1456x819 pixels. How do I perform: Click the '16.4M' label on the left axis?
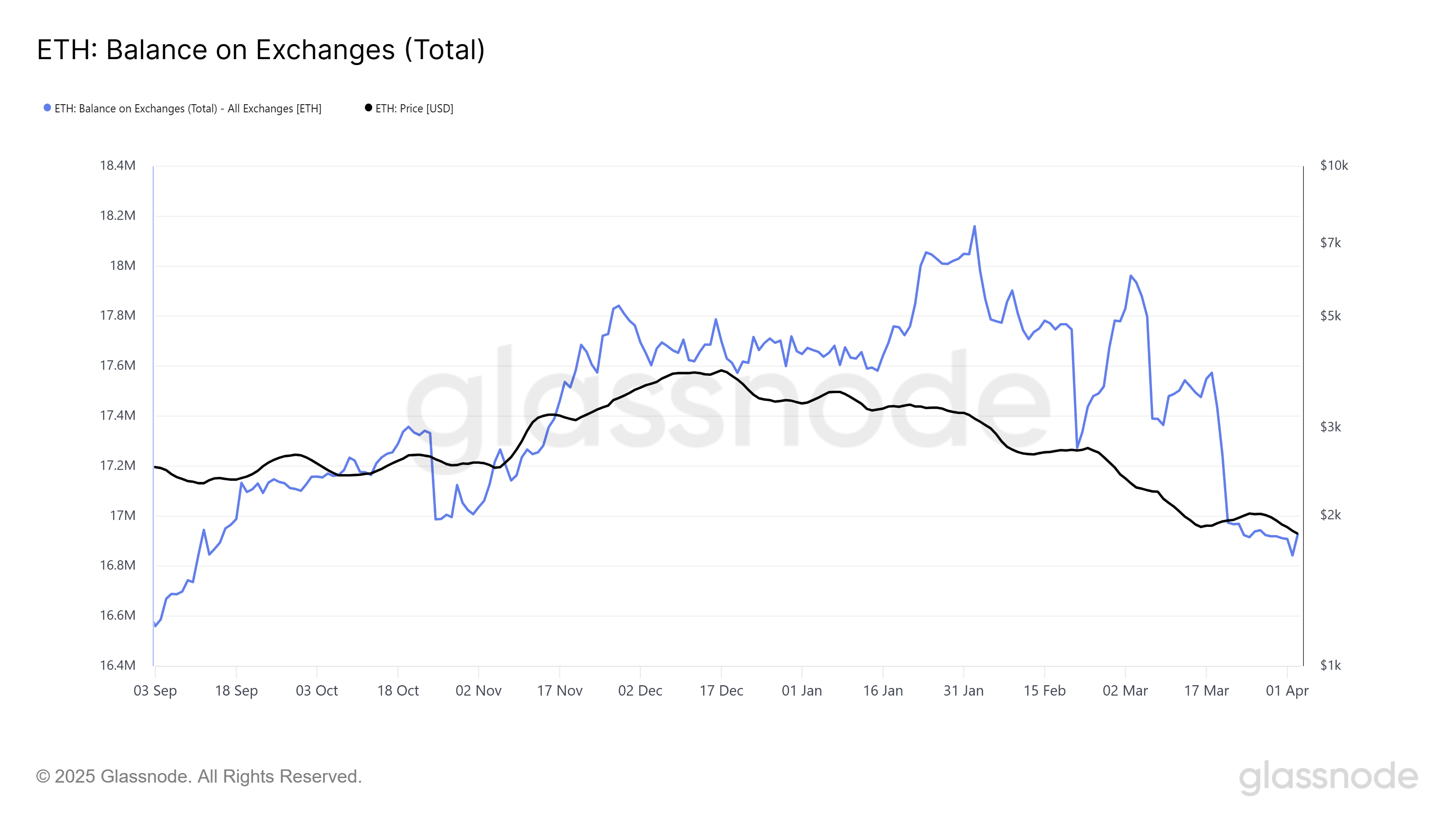(x=117, y=665)
